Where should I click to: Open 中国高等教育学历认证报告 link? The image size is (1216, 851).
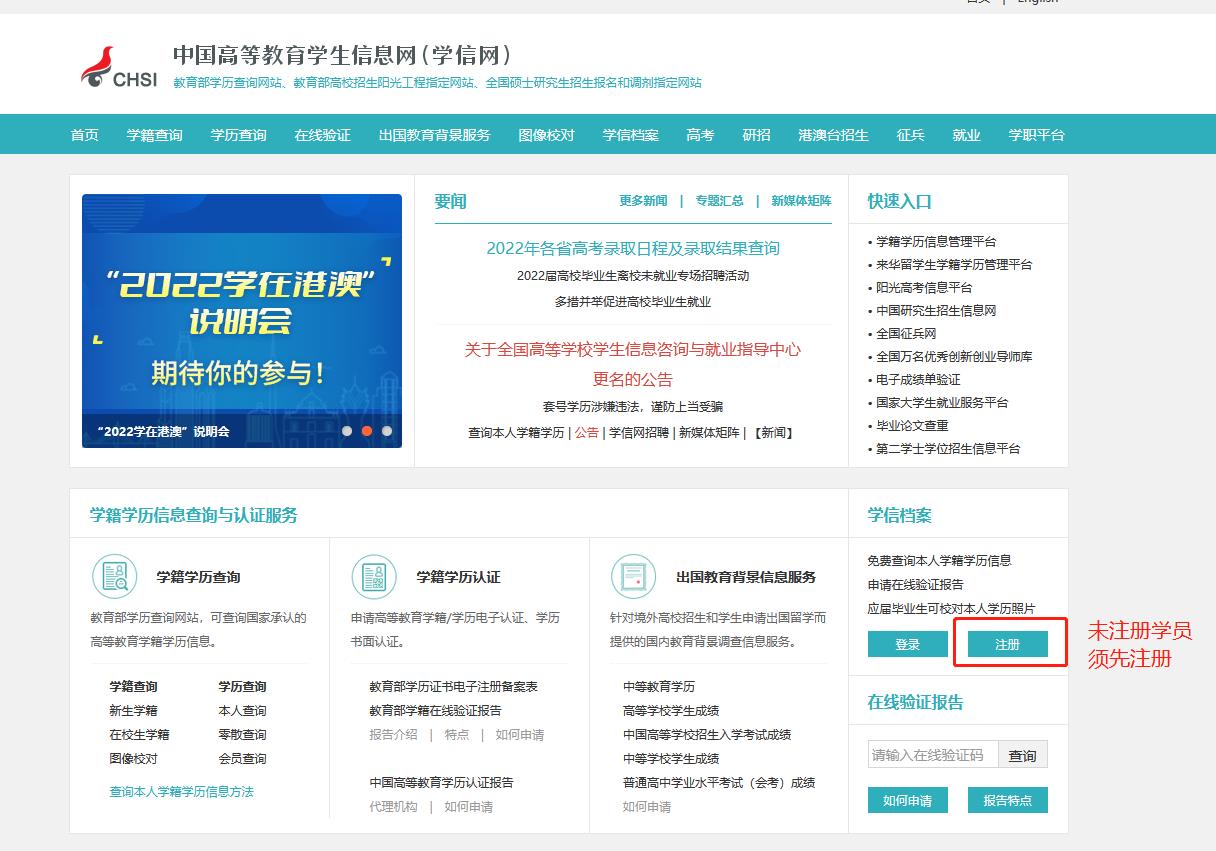pyautogui.click(x=441, y=783)
